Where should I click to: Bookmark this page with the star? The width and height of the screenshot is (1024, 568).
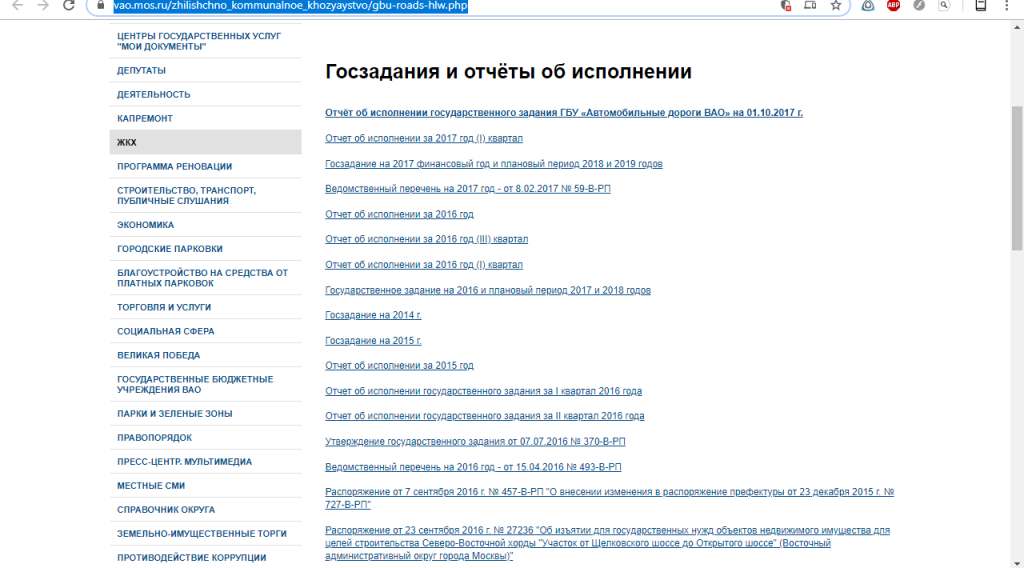coord(836,5)
